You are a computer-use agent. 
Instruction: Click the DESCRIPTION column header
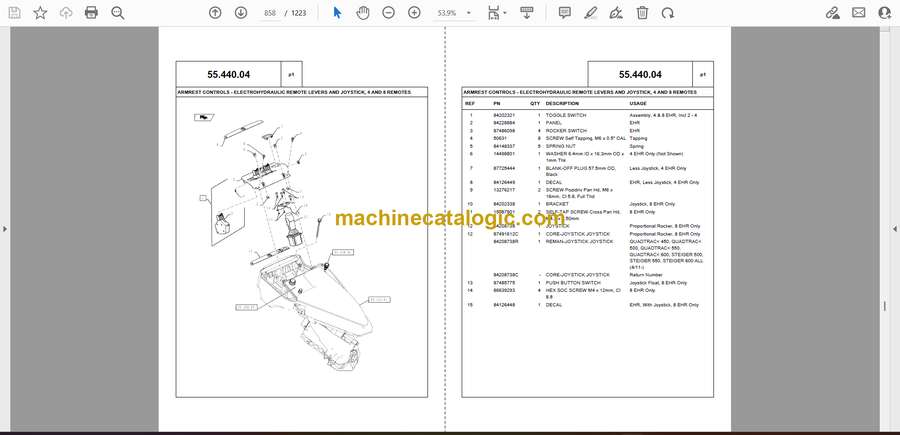coord(562,104)
